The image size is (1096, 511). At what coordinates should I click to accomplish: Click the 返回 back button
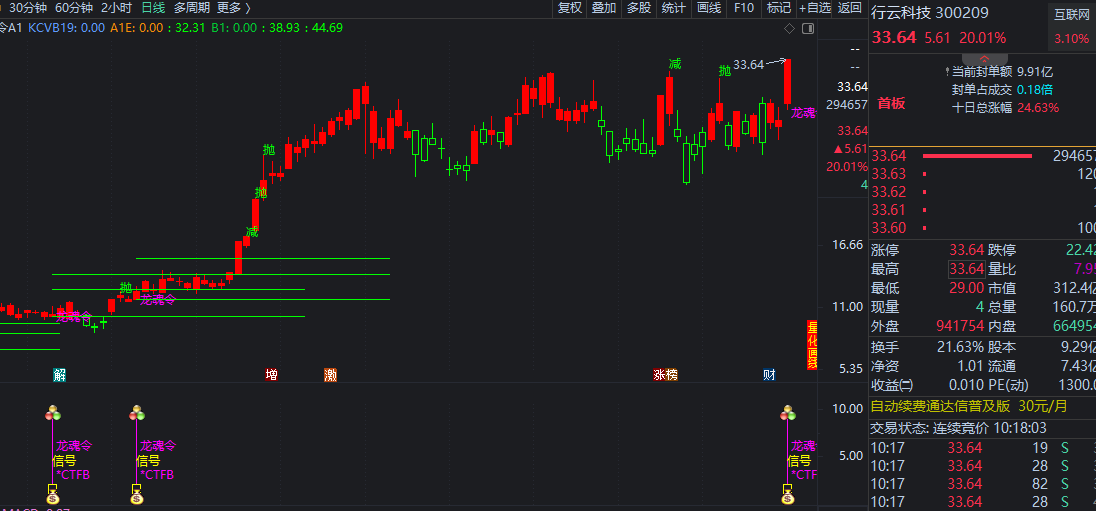[x=850, y=8]
